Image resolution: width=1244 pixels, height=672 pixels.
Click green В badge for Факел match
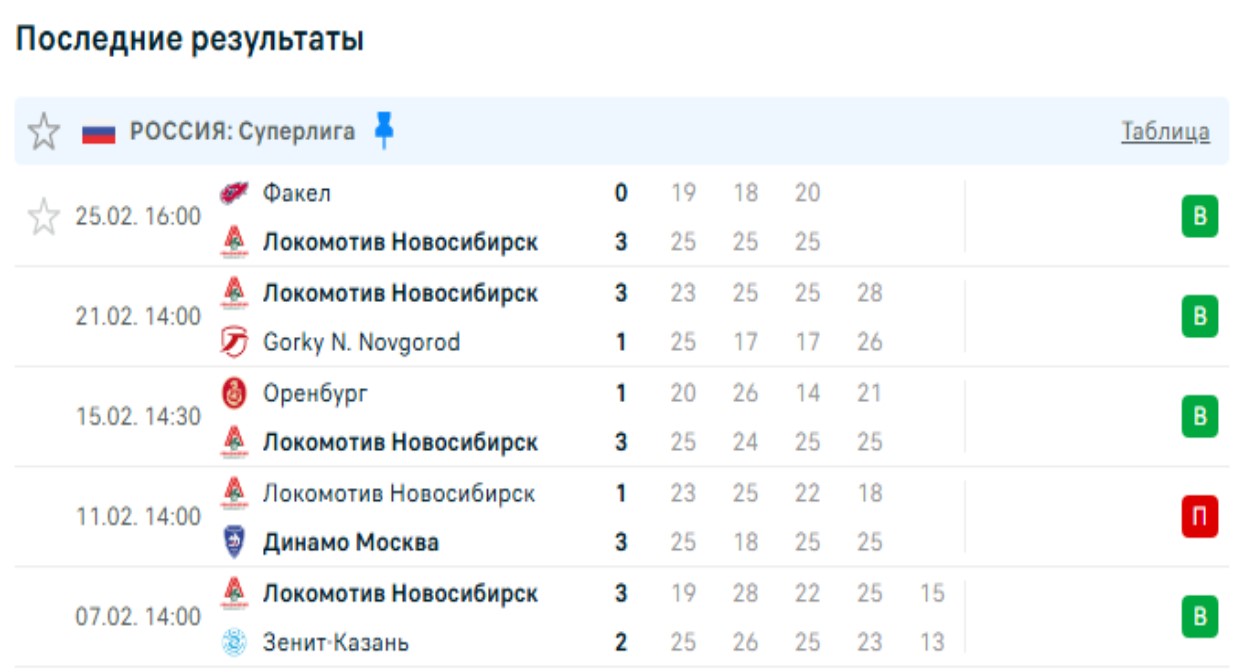coord(1200,217)
